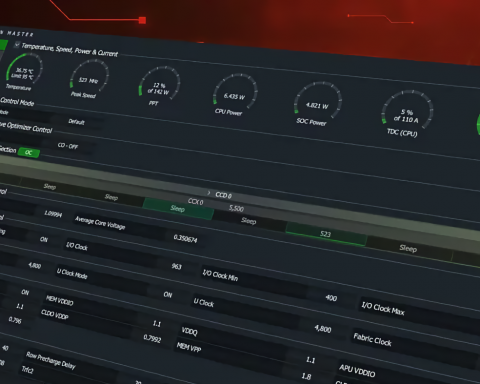Click the U Clock value 4,800
Viewport: 480px width, 384px height.
(x=323, y=329)
